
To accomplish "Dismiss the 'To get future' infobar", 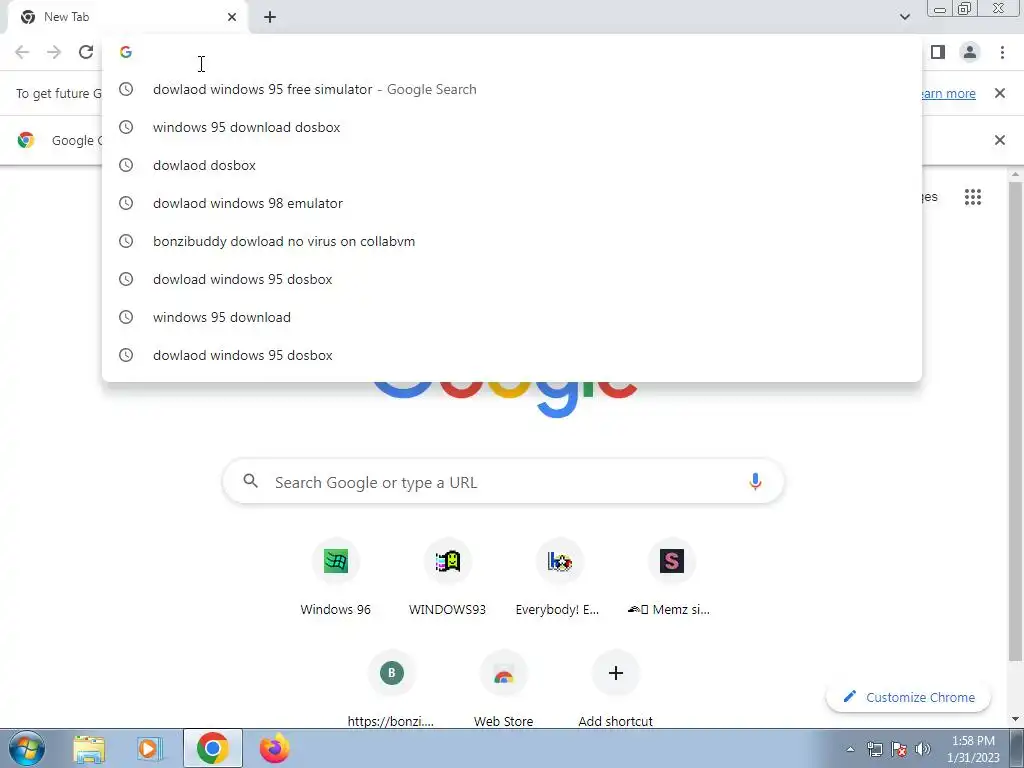I will (x=999, y=93).
